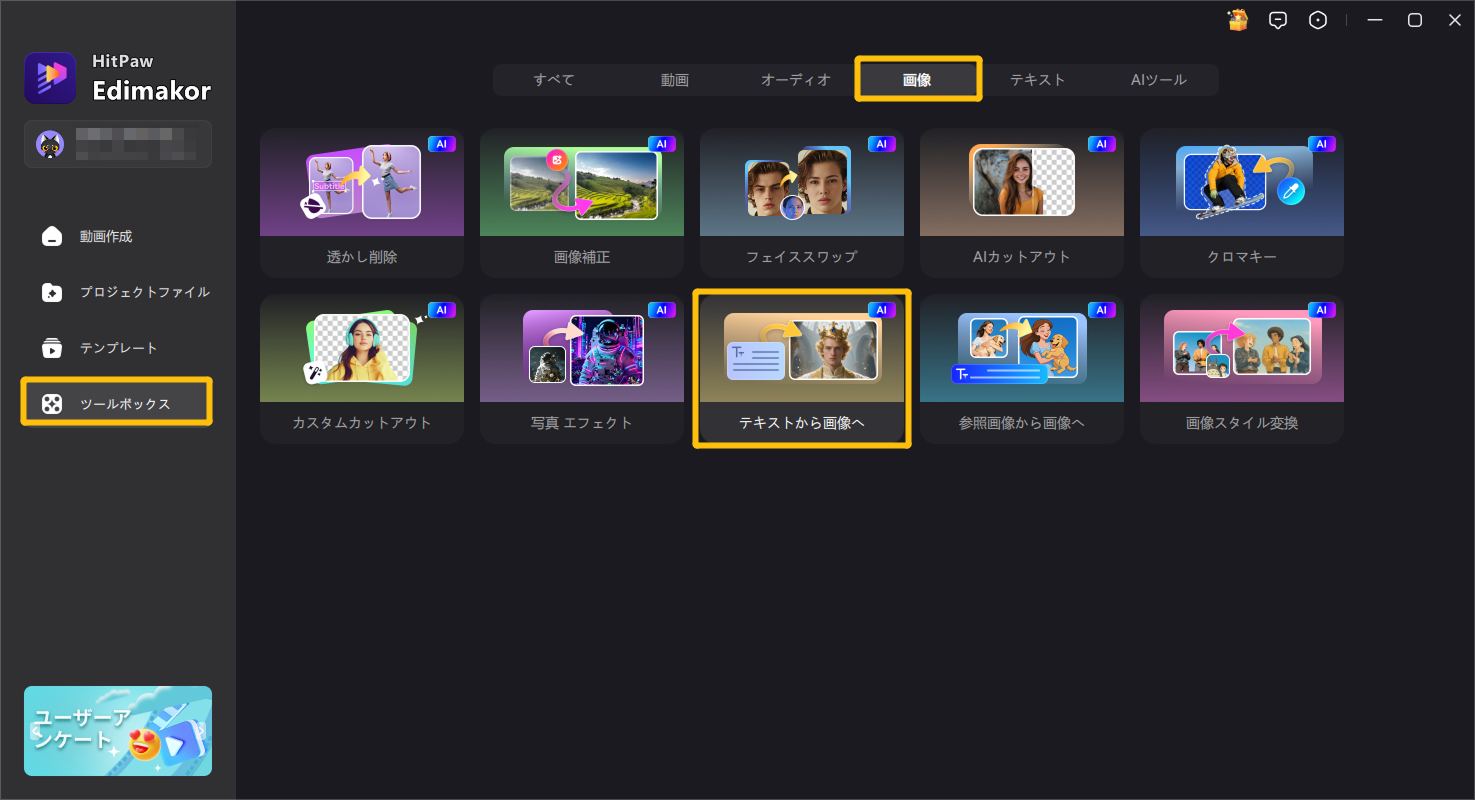Viewport: 1475px width, 800px height.
Task: Click the HitPaw Edimakor logo icon
Action: (50, 78)
